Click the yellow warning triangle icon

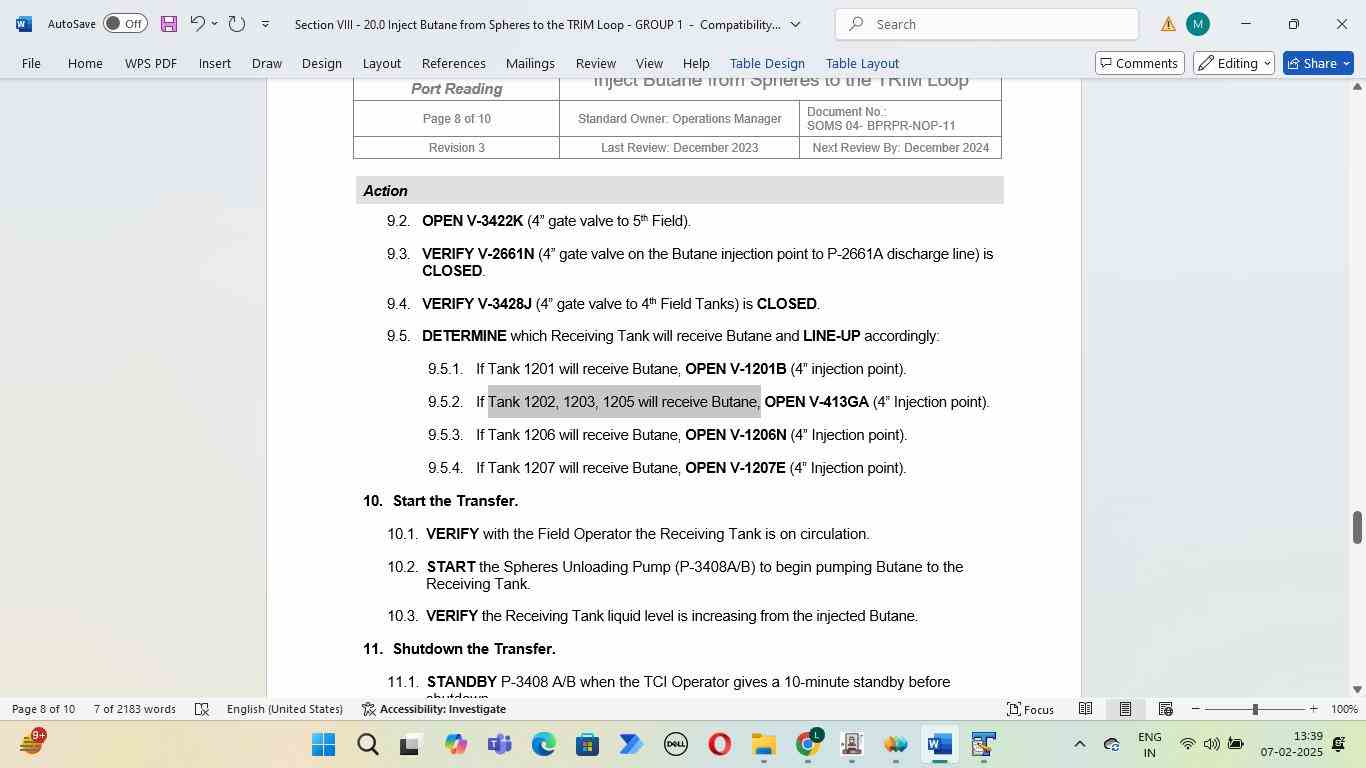click(x=1168, y=24)
